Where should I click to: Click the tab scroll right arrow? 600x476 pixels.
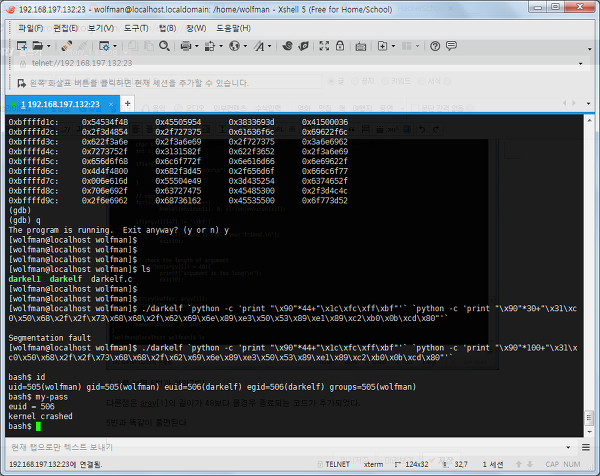574,103
